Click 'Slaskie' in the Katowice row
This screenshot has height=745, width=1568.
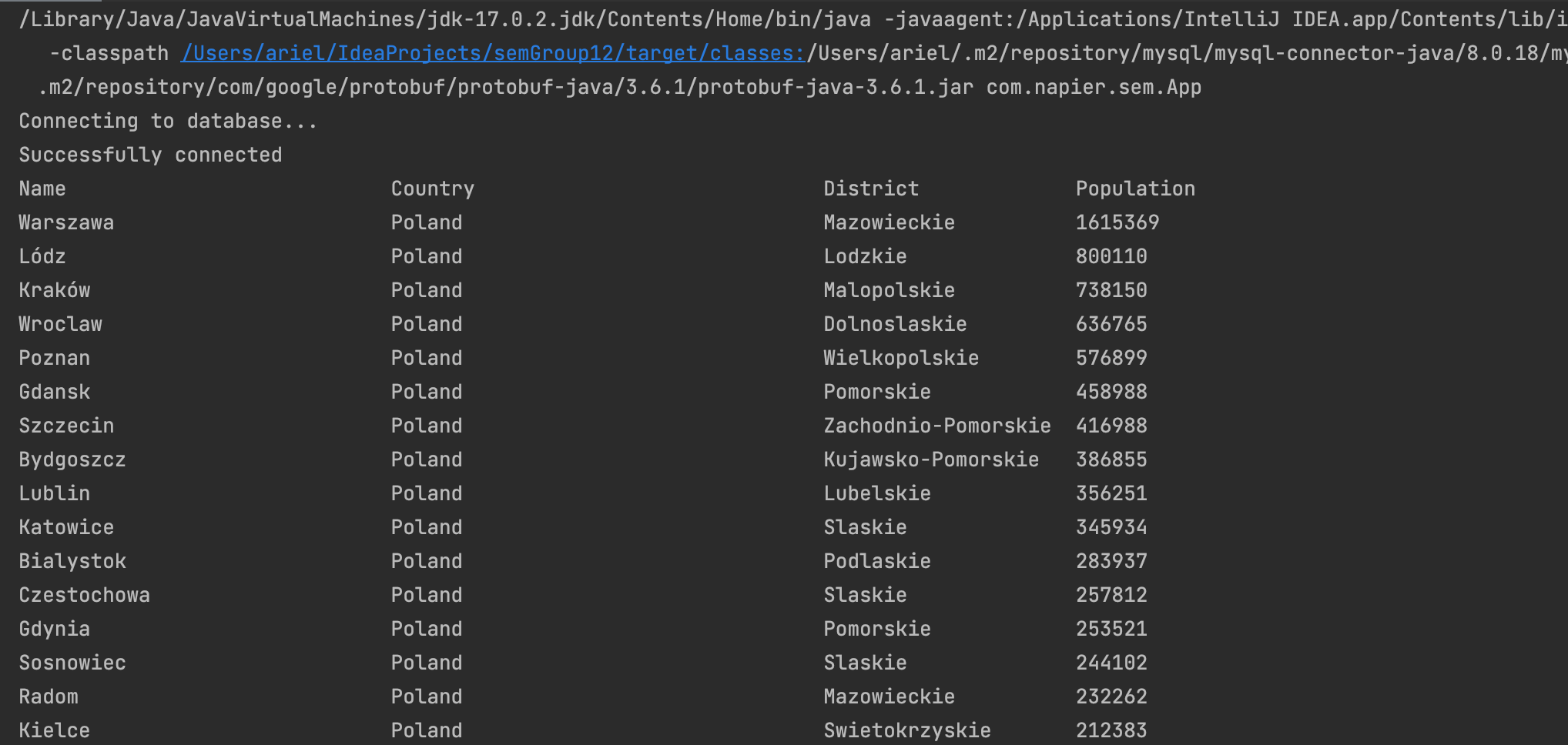tap(865, 527)
